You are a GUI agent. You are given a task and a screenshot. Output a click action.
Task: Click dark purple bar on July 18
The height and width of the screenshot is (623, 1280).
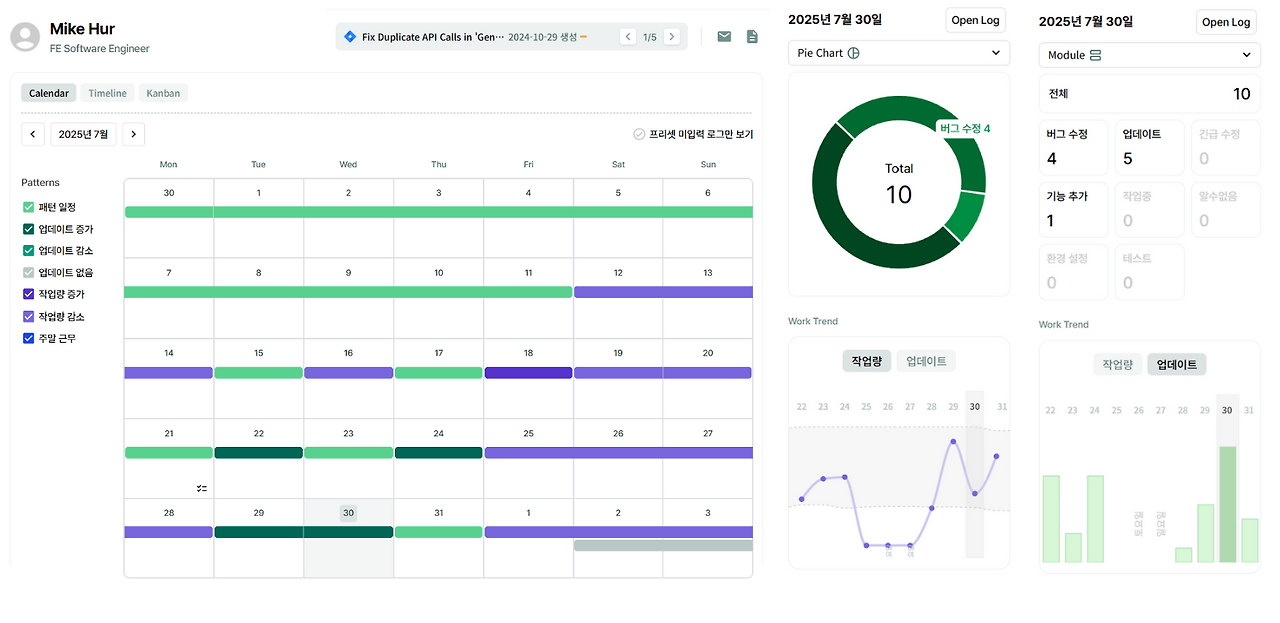point(528,373)
